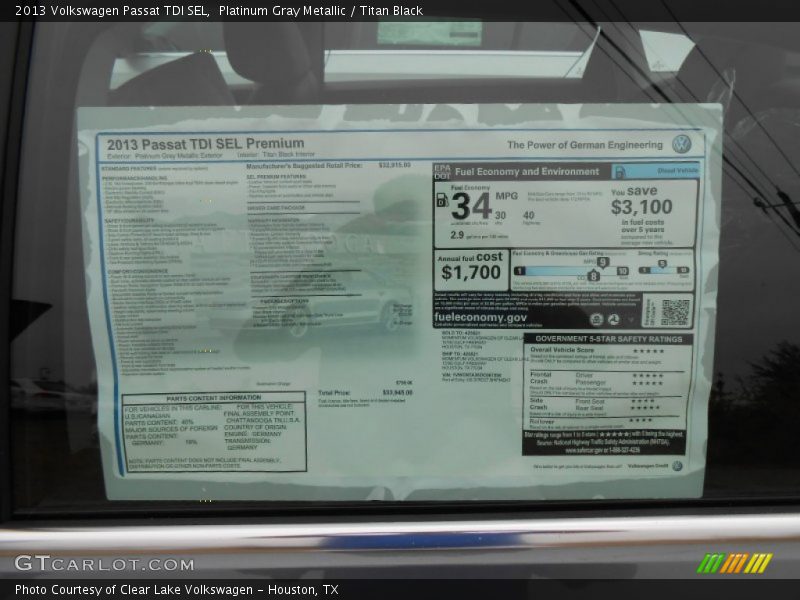The image size is (800, 600).
Task: Click the fueleconomy.gov web address
Action: [x=480, y=317]
